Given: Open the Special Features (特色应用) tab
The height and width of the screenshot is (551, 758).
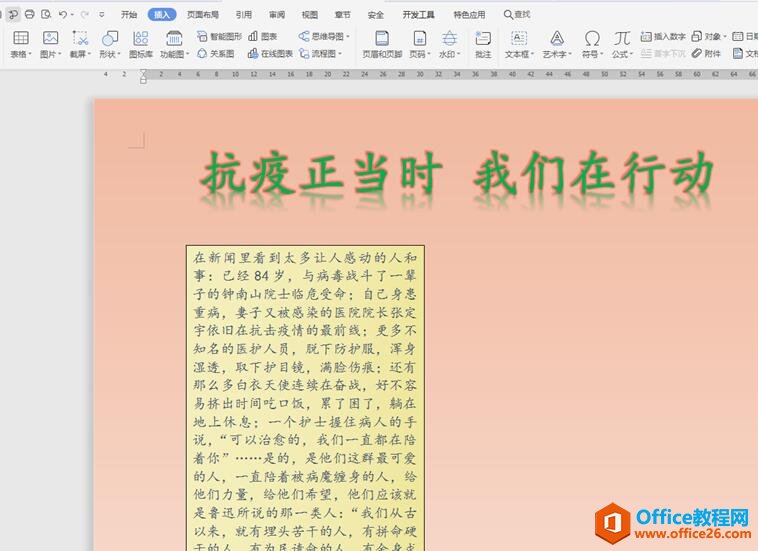Looking at the screenshot, I should coord(469,14).
